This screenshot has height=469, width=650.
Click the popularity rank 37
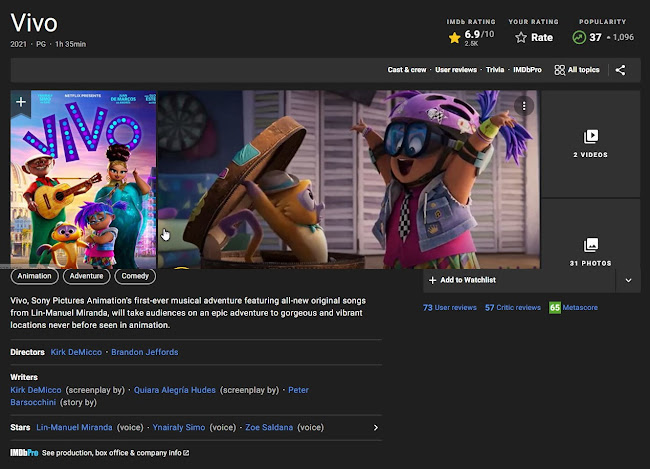pos(595,37)
